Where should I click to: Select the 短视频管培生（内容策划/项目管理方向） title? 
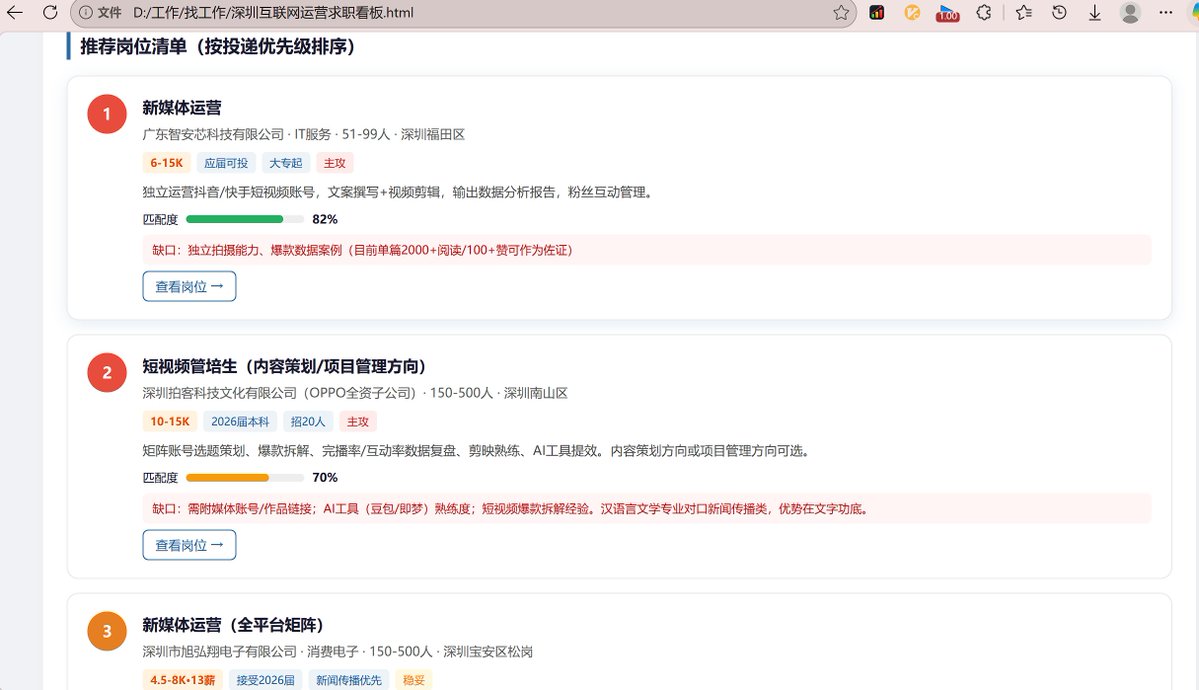coord(284,366)
